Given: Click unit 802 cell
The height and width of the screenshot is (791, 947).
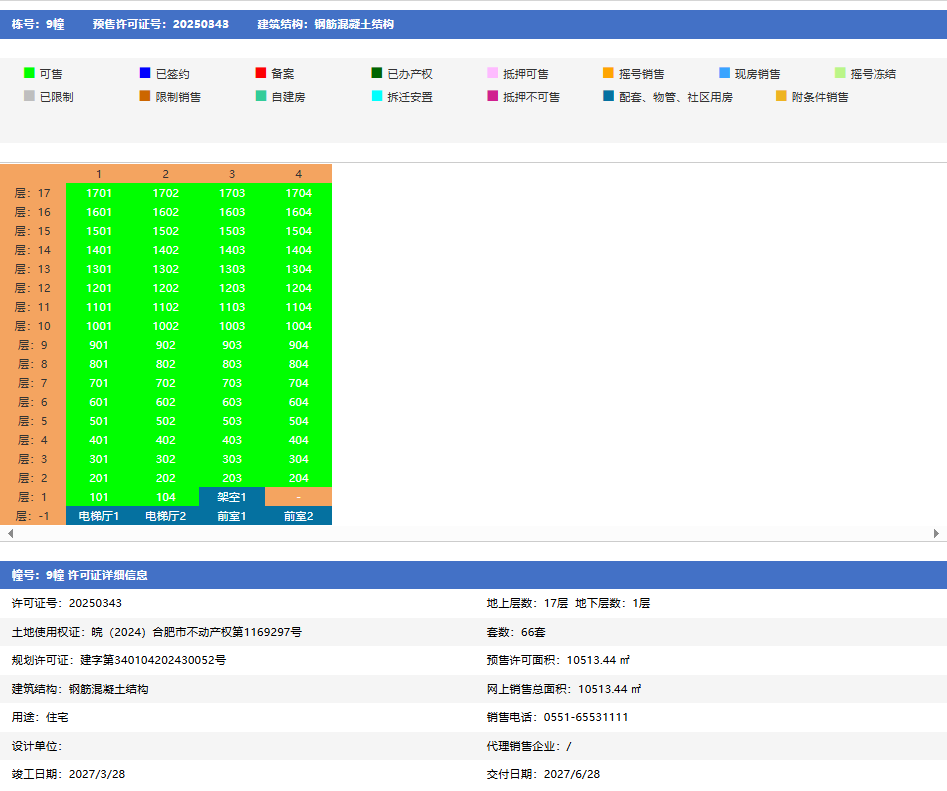Looking at the screenshot, I should (x=165, y=364).
